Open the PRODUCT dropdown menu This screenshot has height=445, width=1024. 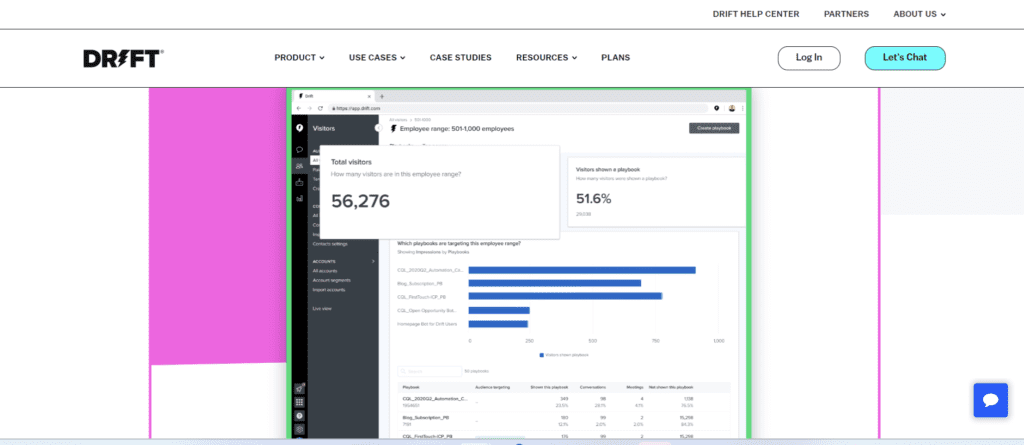point(299,58)
